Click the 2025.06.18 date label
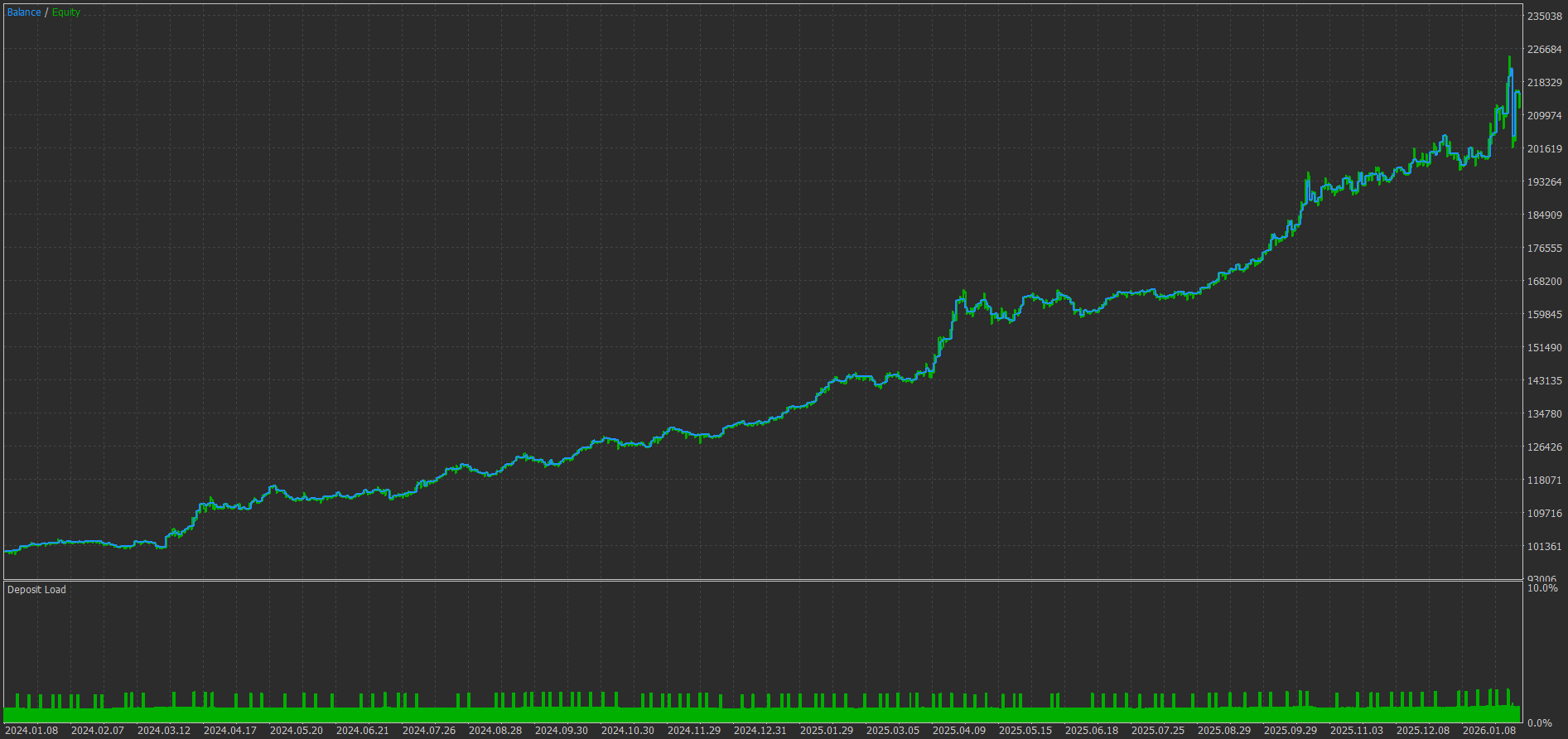Viewport: 1568px width, 739px height. tap(1092, 731)
